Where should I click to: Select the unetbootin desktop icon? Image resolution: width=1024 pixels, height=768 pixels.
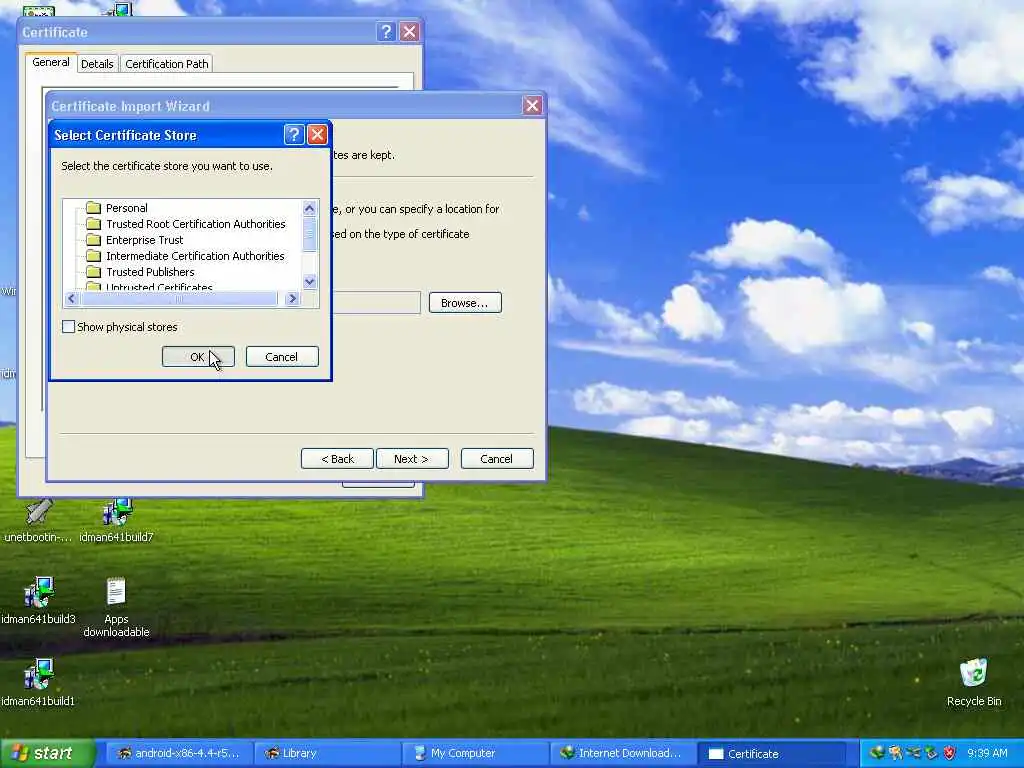[38, 521]
